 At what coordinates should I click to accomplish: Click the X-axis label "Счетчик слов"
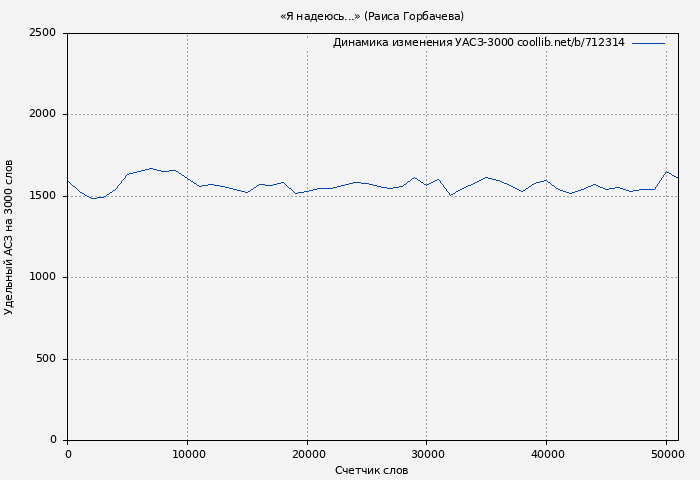point(371,470)
